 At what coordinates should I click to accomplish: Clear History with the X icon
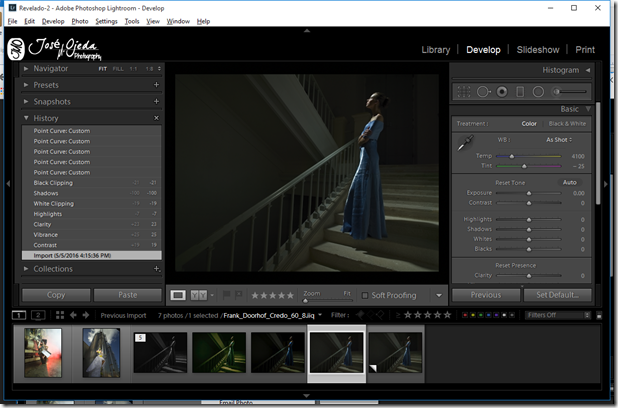click(x=156, y=118)
